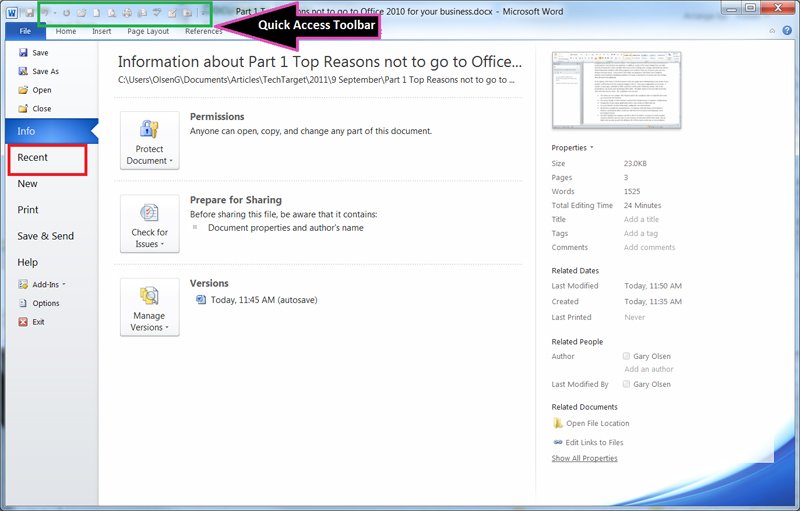Screen dimensions: 800x511
Task: Expand the Properties dropdown
Action: (x=572, y=147)
